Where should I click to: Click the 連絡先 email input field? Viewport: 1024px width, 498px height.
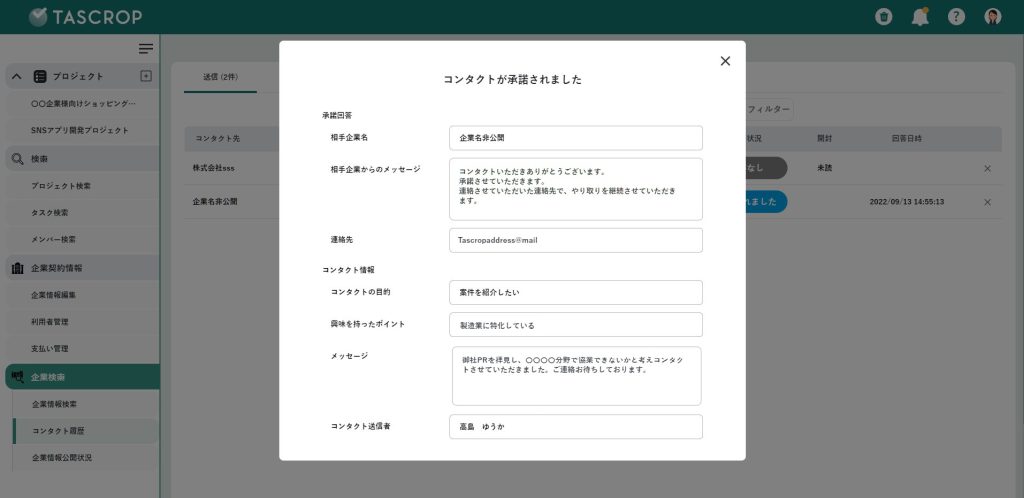(x=575, y=240)
